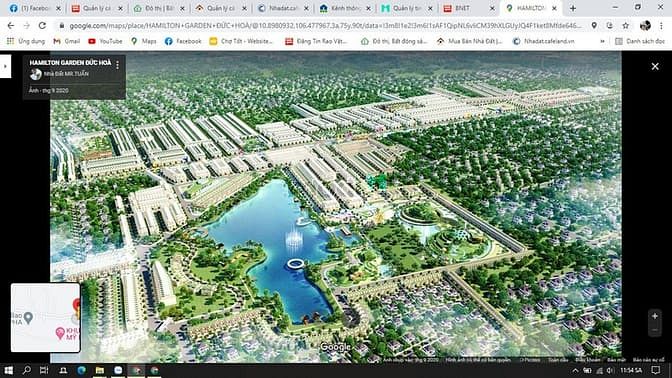Open File Explorer from the taskbar
The height and width of the screenshot is (378, 672).
[x=100, y=370]
